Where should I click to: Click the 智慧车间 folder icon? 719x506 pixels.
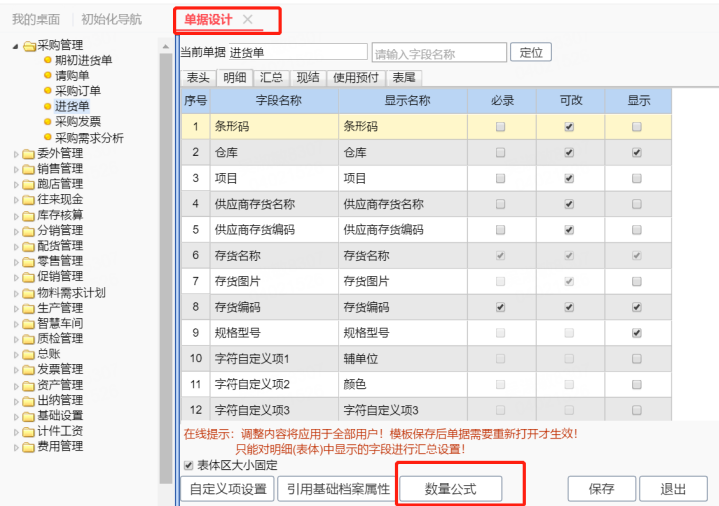(x=28, y=324)
